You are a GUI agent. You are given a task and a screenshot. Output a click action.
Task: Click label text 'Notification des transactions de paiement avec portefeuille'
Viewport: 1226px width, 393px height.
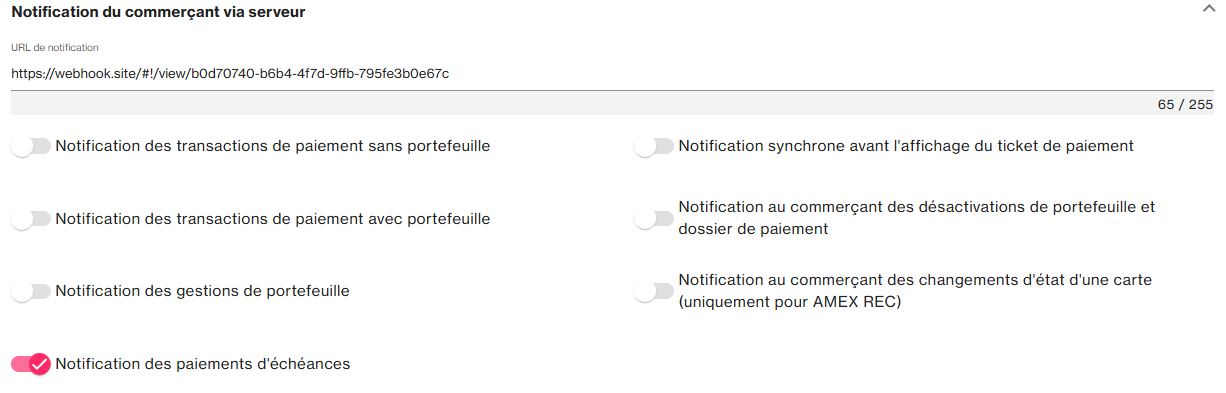[x=273, y=218]
